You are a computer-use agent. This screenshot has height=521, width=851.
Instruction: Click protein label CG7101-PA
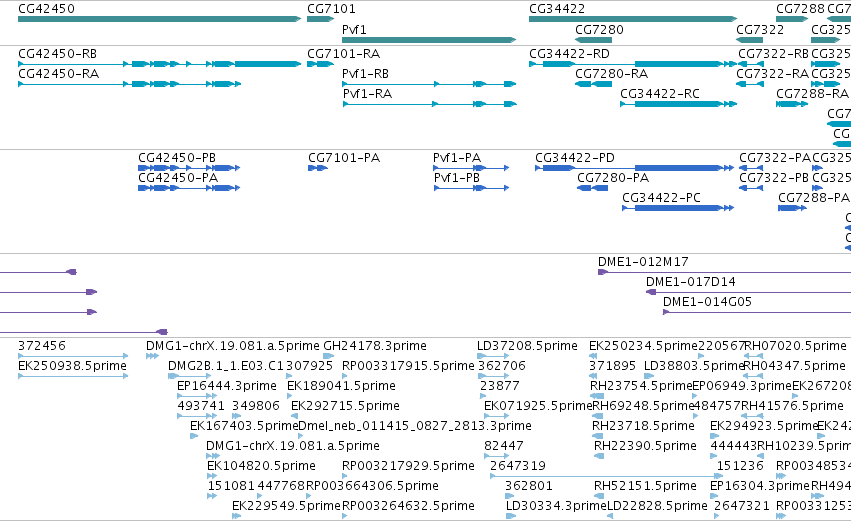click(x=344, y=158)
